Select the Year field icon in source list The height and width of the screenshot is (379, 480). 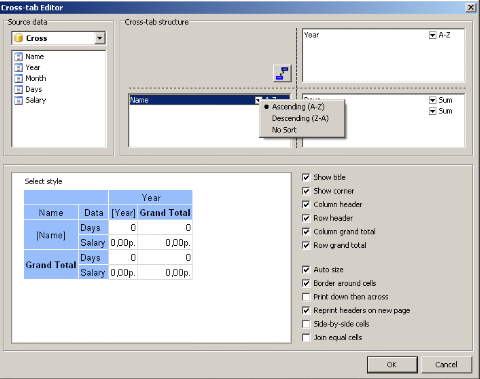[x=19, y=68]
